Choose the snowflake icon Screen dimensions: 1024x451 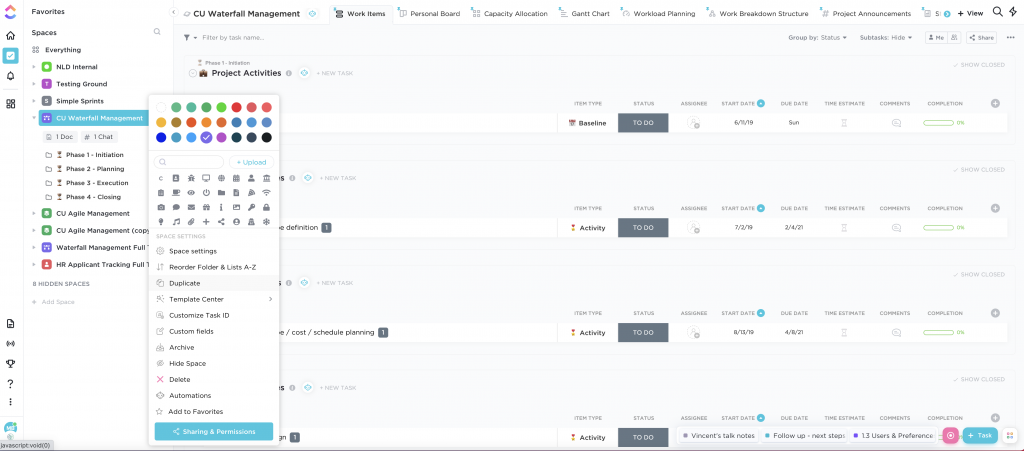click(x=266, y=222)
